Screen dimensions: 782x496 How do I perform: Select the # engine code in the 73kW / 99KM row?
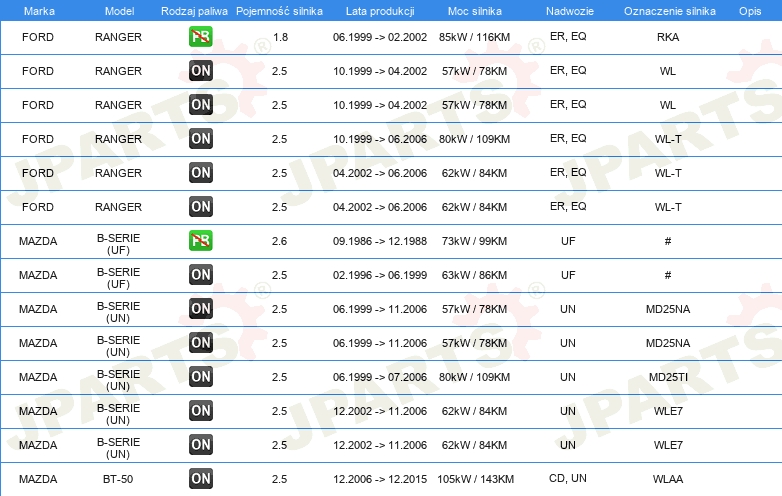tap(668, 241)
